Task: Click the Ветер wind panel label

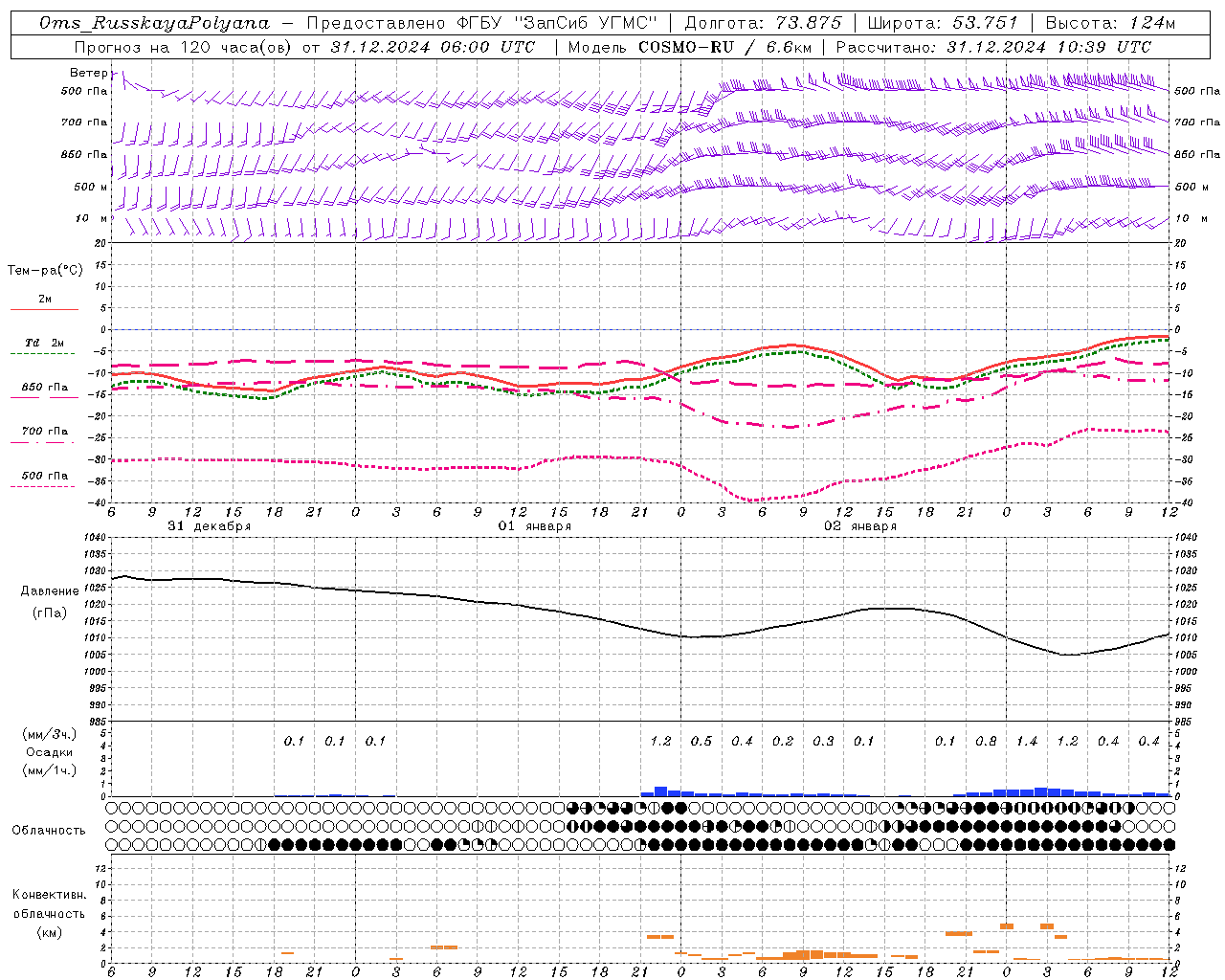Action: click(88, 73)
